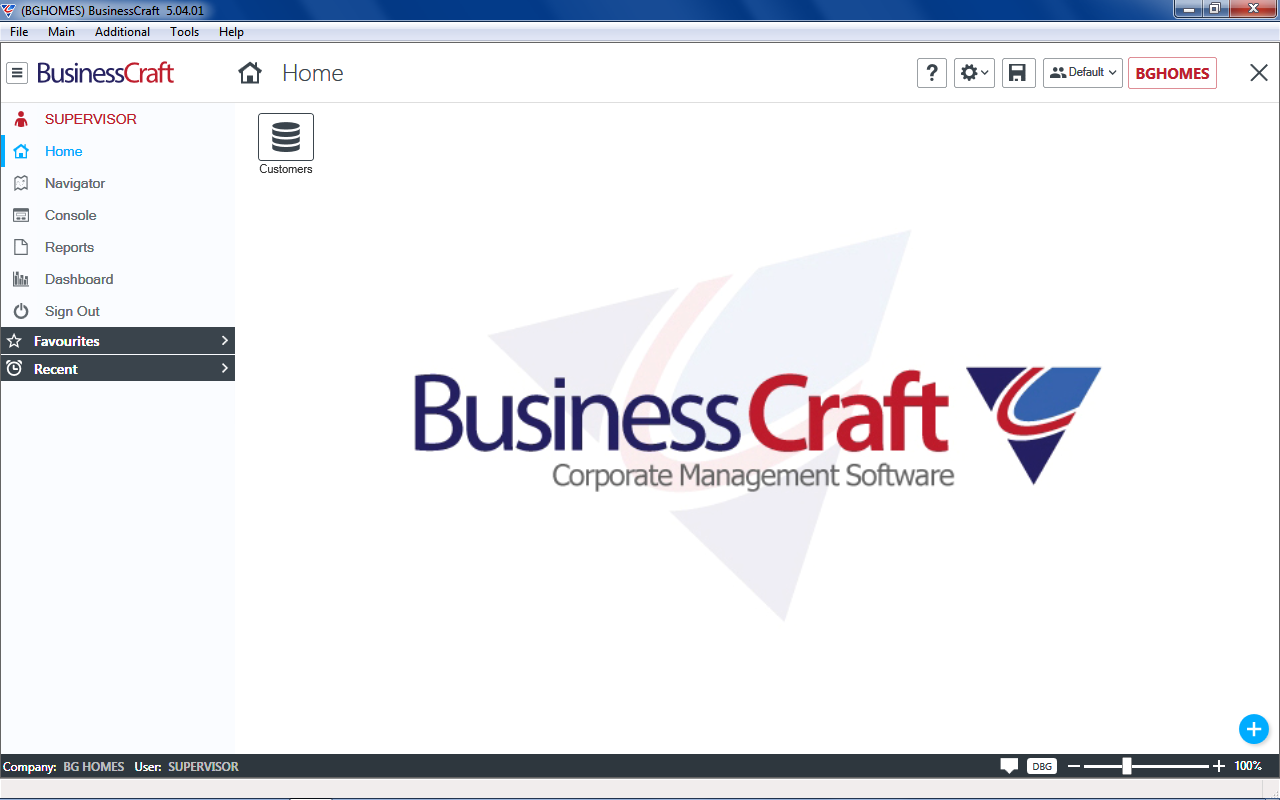Open the Default layout dropdown

click(x=1083, y=73)
